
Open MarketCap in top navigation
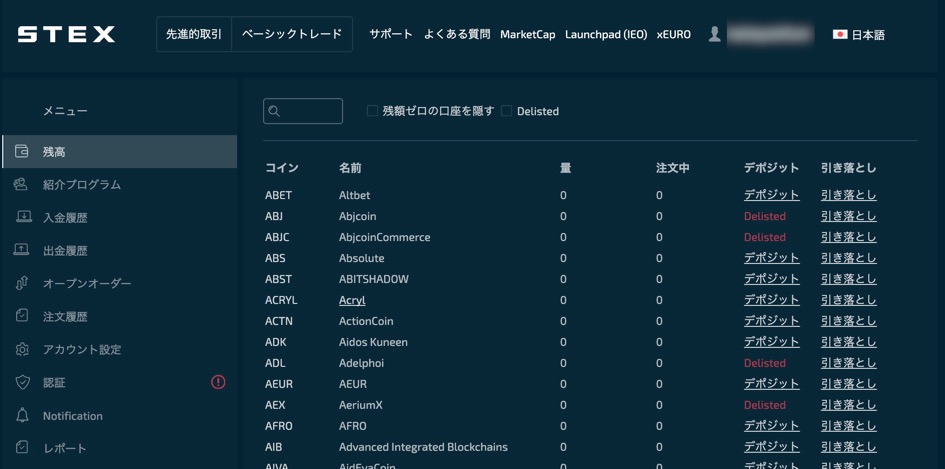pos(528,34)
